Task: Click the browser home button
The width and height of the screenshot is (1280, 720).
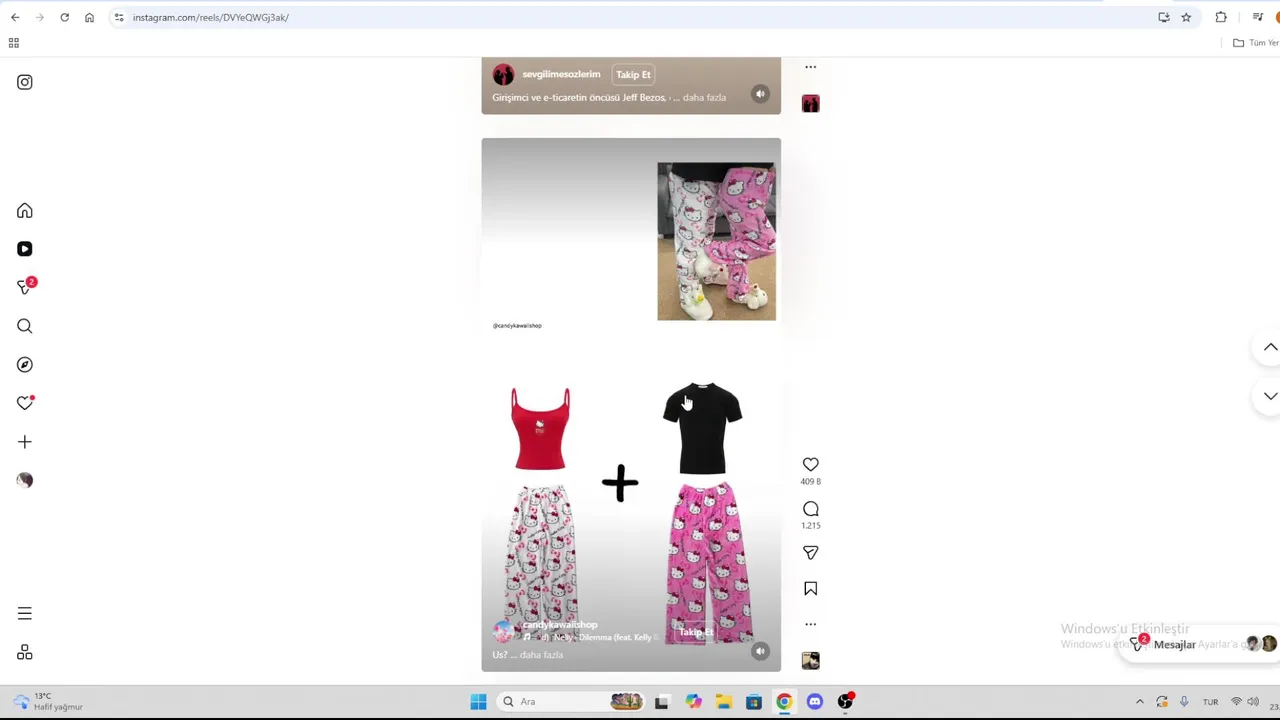Action: [x=89, y=17]
